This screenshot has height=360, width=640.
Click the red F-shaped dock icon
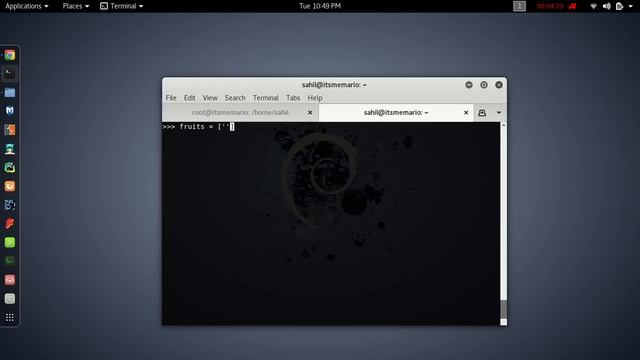[x=10, y=224]
